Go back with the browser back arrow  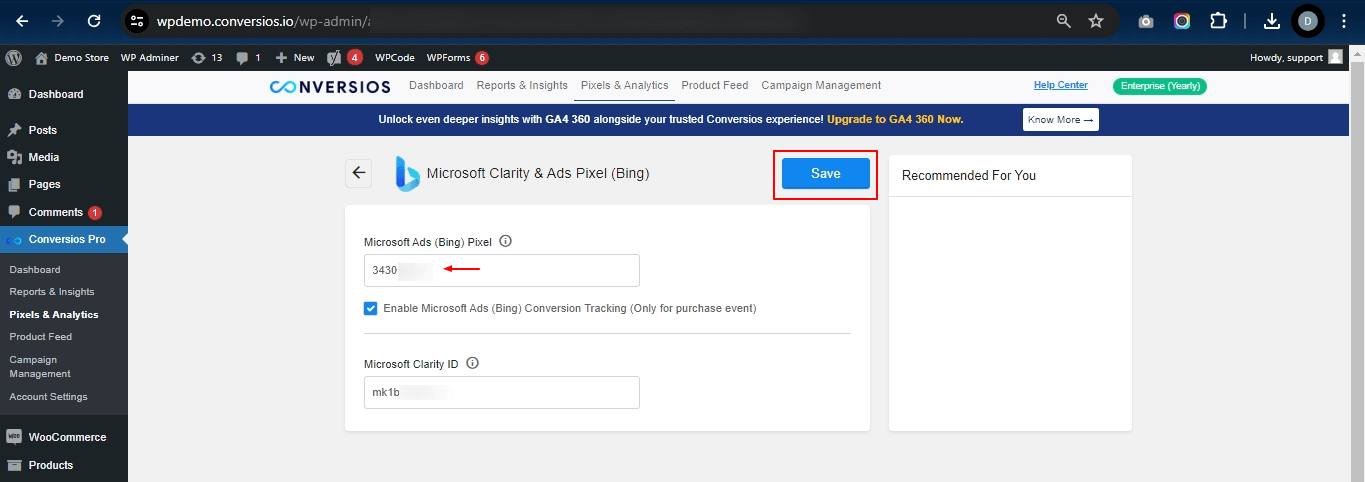coord(22,20)
